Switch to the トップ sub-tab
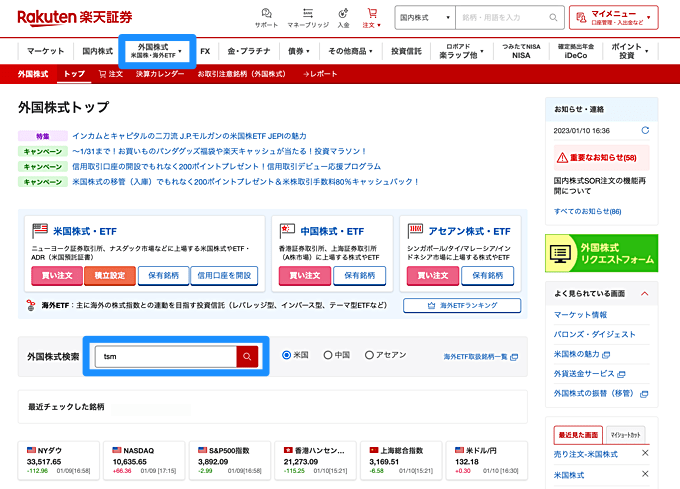The width and height of the screenshot is (680, 489). pyautogui.click(x=74, y=74)
